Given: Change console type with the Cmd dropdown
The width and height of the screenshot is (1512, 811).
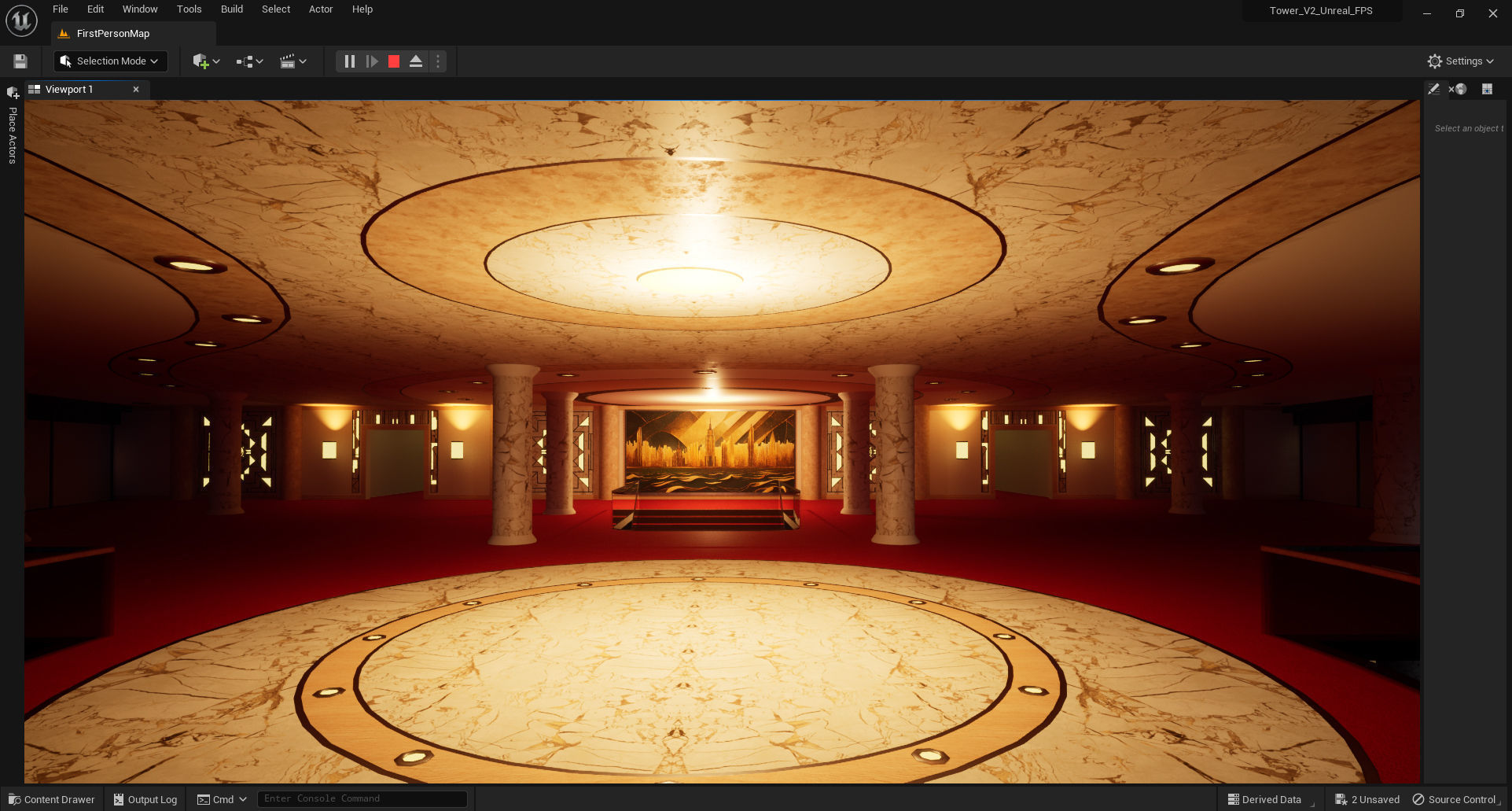Looking at the screenshot, I should point(222,799).
